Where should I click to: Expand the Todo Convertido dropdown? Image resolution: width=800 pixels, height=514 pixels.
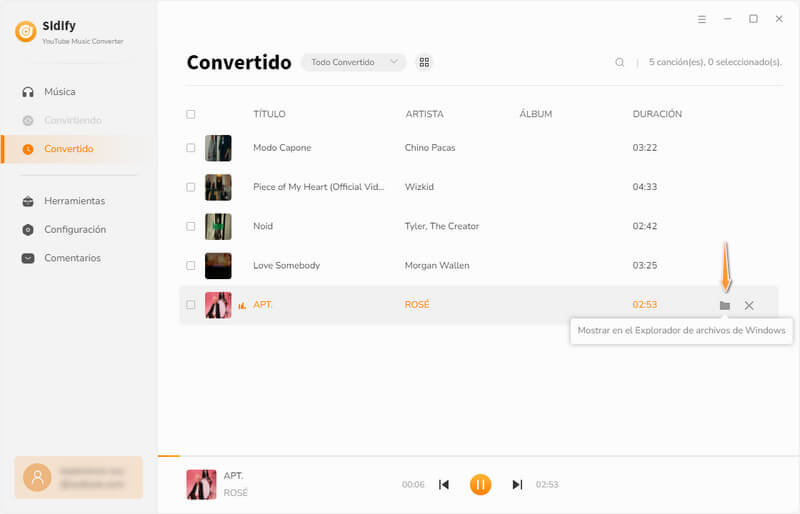pos(354,62)
